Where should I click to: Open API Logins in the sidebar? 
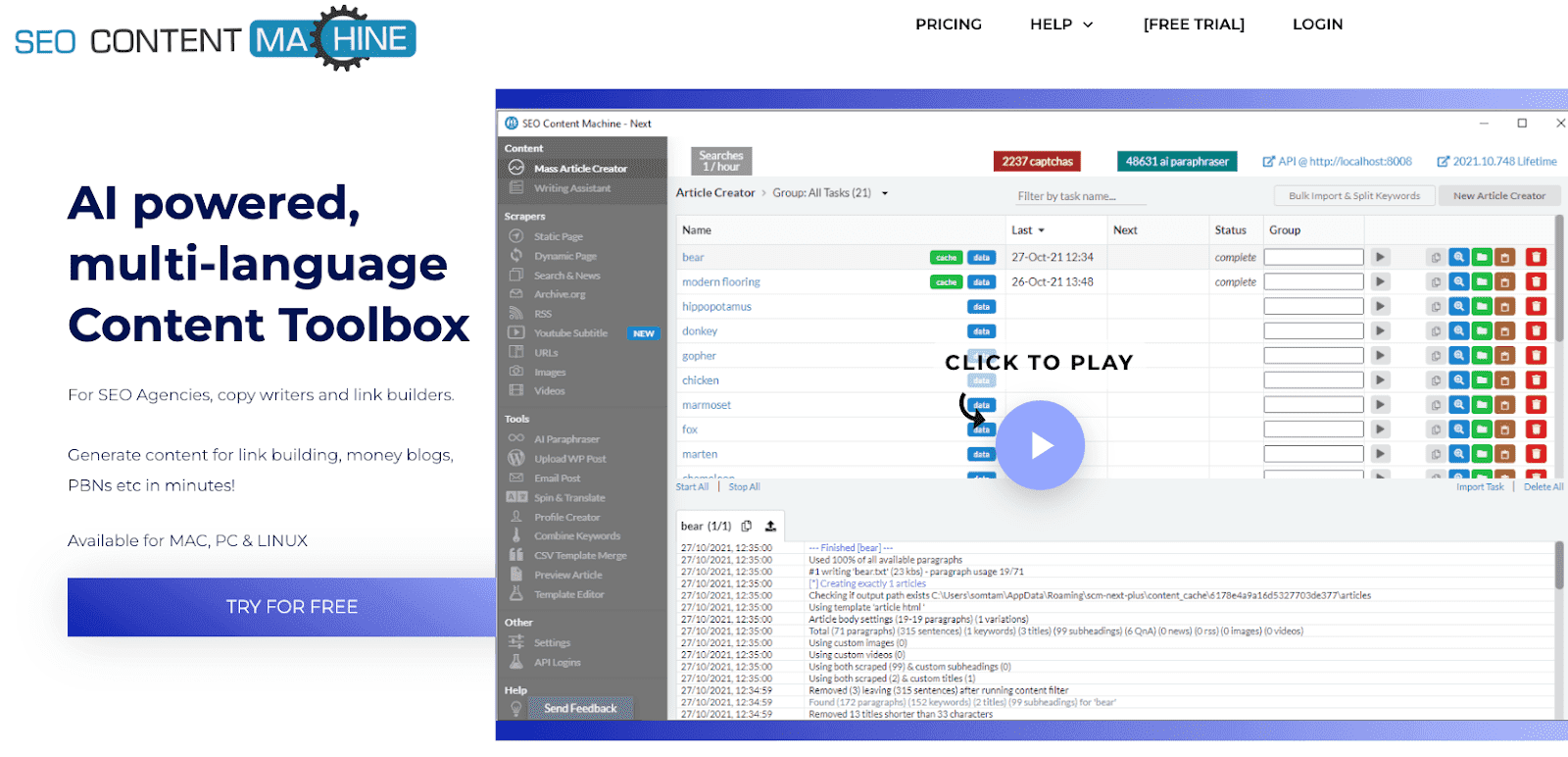click(x=557, y=663)
